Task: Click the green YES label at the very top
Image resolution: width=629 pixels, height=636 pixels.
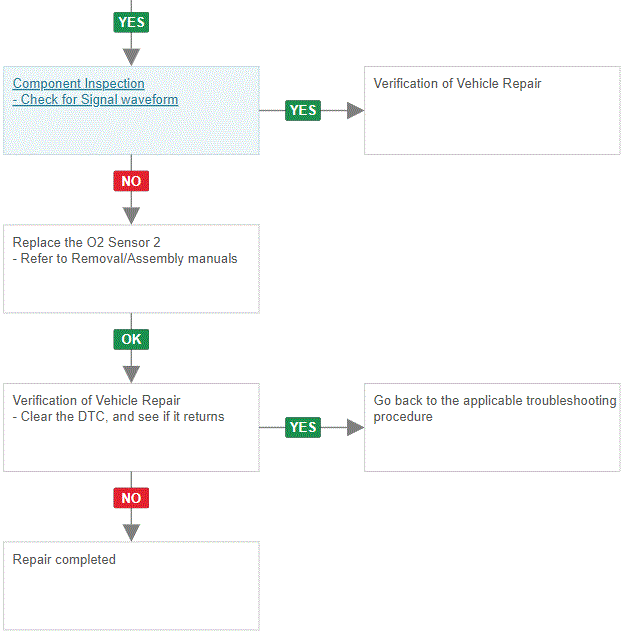Action: coord(131,22)
